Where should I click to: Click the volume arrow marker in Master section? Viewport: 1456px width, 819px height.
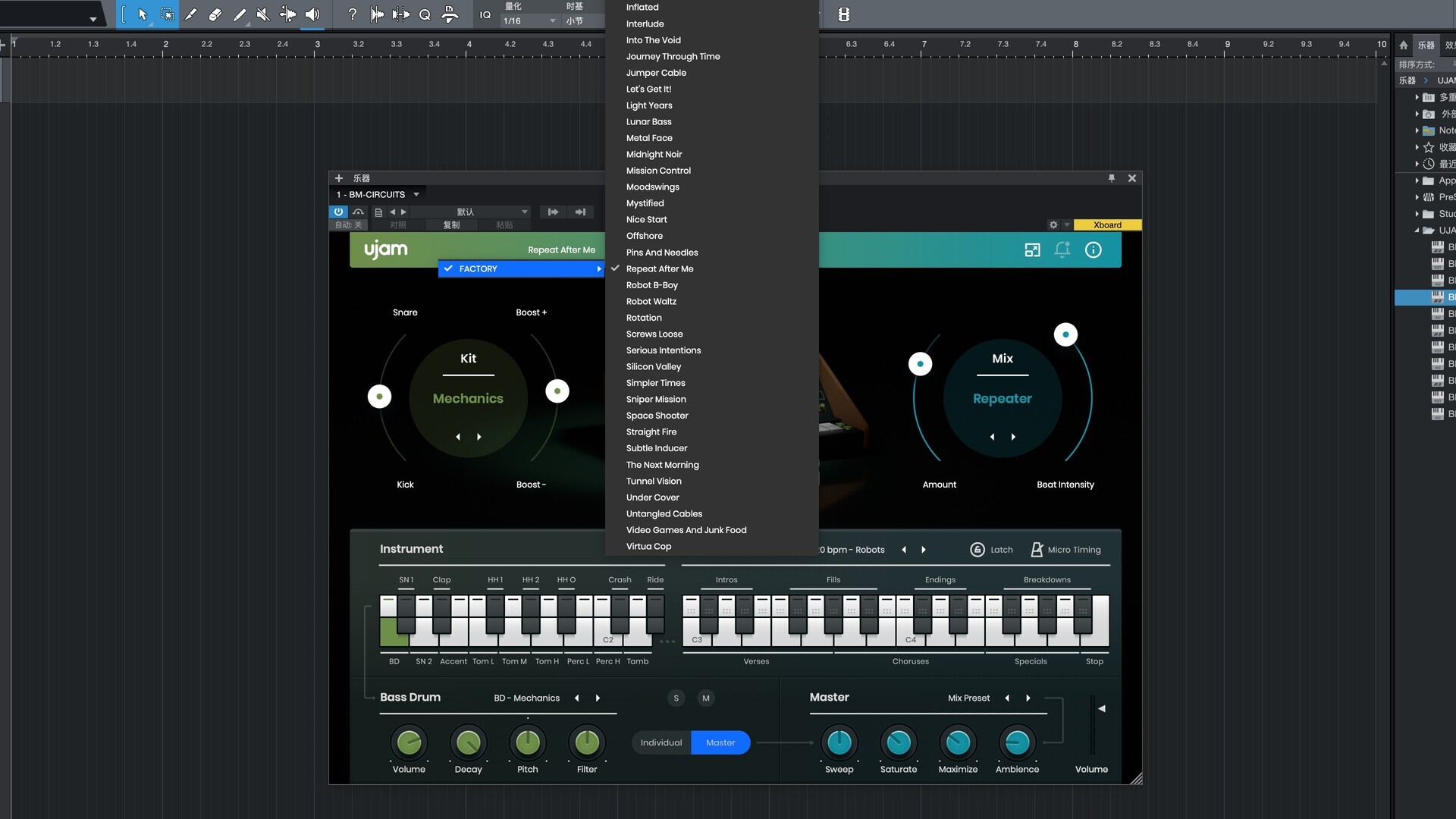point(1101,708)
